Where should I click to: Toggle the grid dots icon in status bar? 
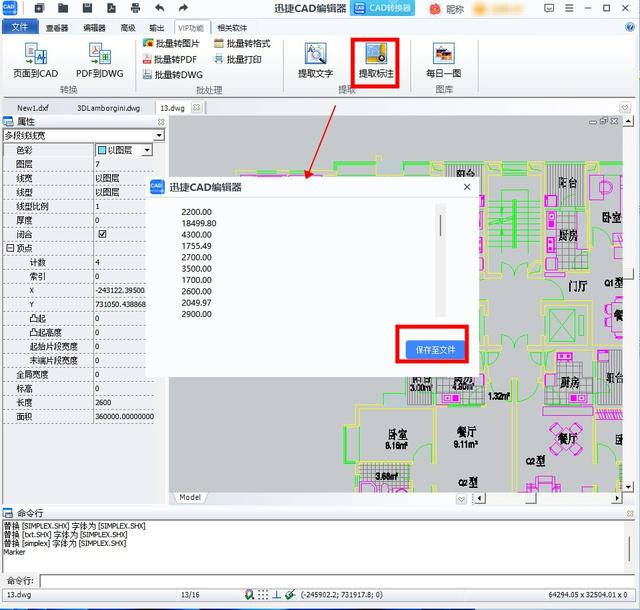(x=263, y=595)
